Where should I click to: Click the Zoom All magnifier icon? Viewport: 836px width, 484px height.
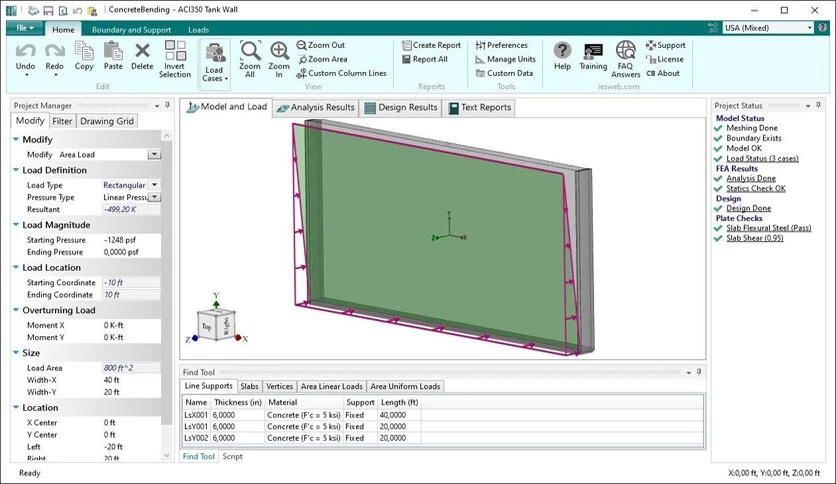click(250, 51)
